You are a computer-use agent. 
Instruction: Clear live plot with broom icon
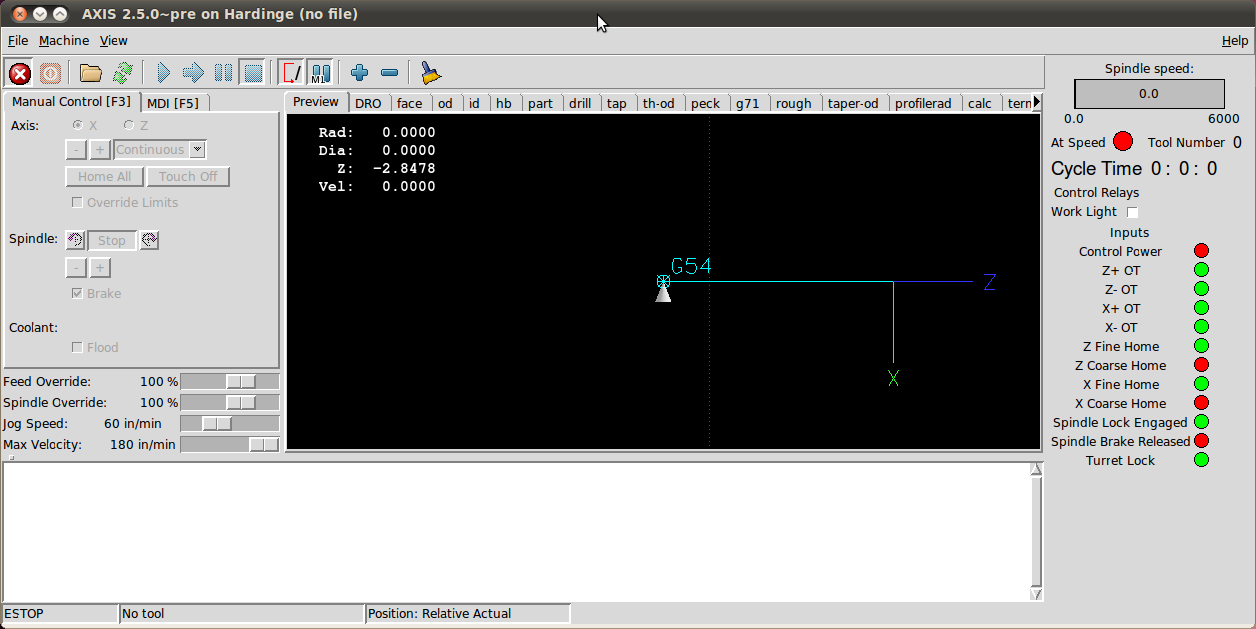430,73
